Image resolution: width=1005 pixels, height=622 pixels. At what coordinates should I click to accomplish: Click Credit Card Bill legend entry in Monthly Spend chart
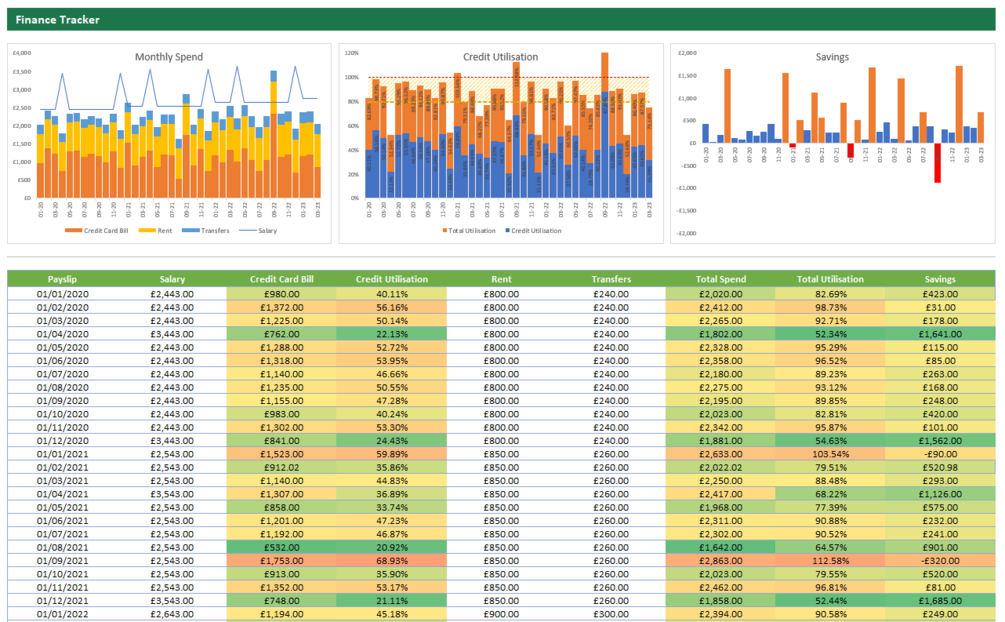click(x=97, y=231)
